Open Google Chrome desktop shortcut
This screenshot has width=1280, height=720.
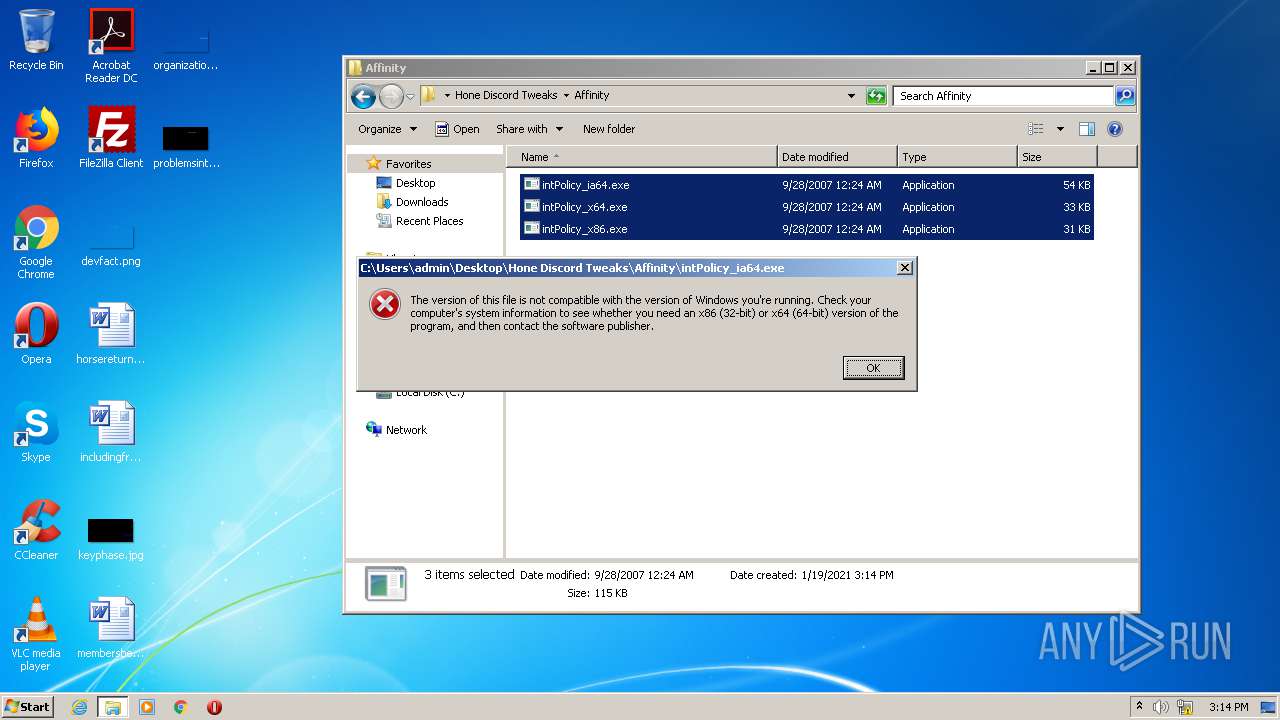coord(36,242)
